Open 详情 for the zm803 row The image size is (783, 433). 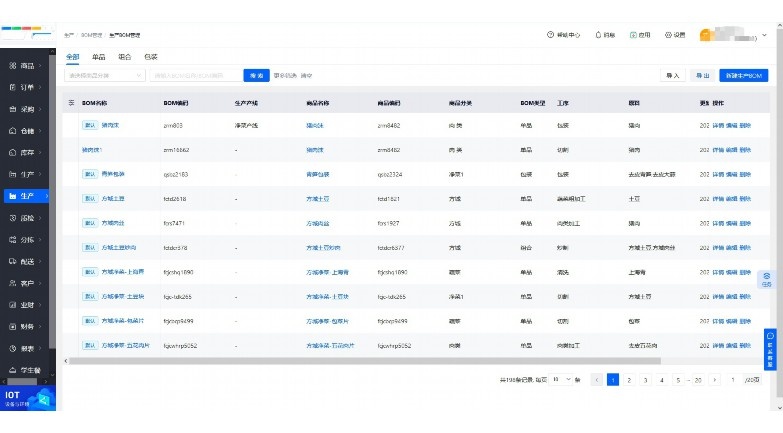[x=718, y=125]
